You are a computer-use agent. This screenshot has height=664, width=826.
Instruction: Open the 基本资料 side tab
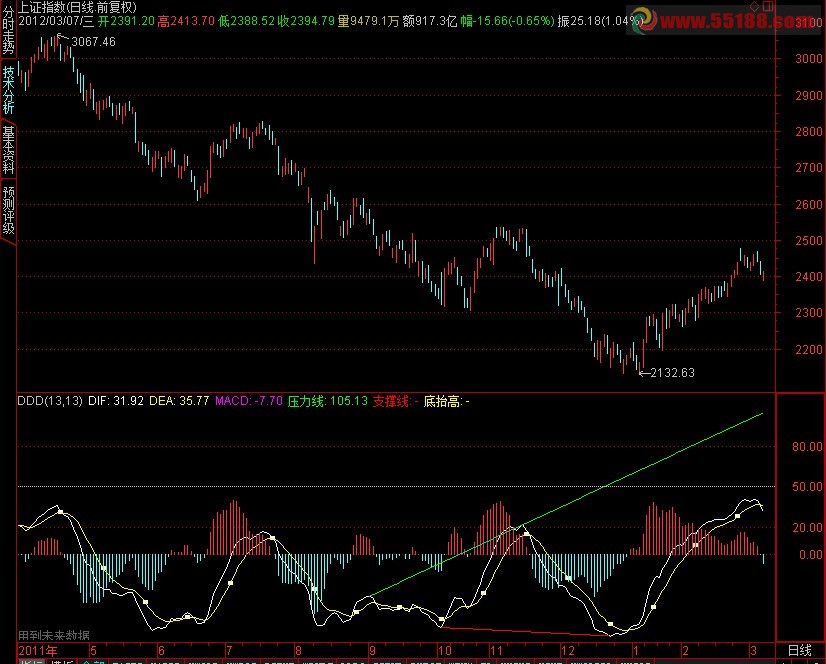(8, 150)
